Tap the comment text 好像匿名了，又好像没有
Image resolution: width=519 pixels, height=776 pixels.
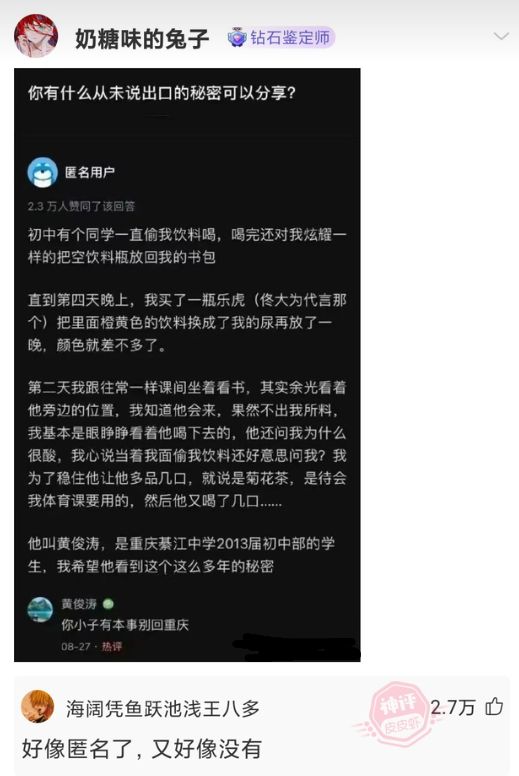coord(142,749)
